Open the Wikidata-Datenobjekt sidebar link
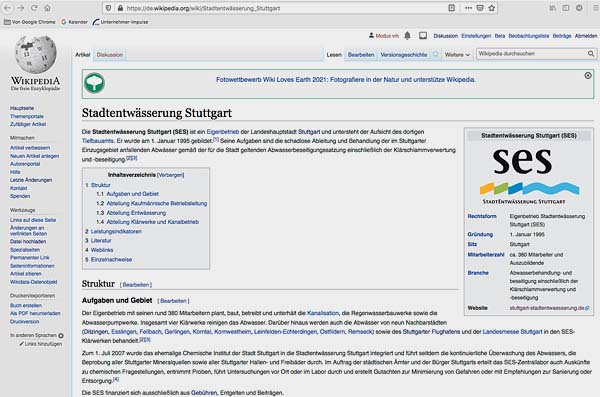The width and height of the screenshot is (600, 397). 33,282
